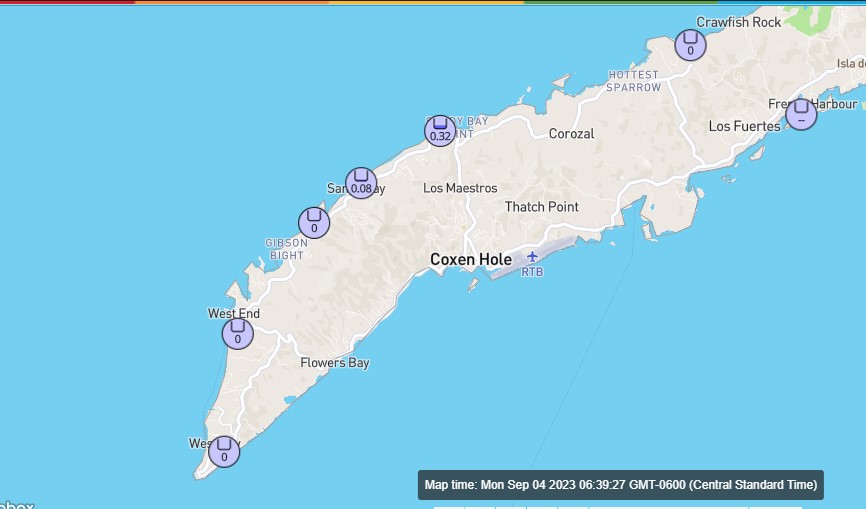Viewport: 866px width, 509px height.
Task: Click the Sandy Bay marker showing 0.08
Action: tap(361, 183)
